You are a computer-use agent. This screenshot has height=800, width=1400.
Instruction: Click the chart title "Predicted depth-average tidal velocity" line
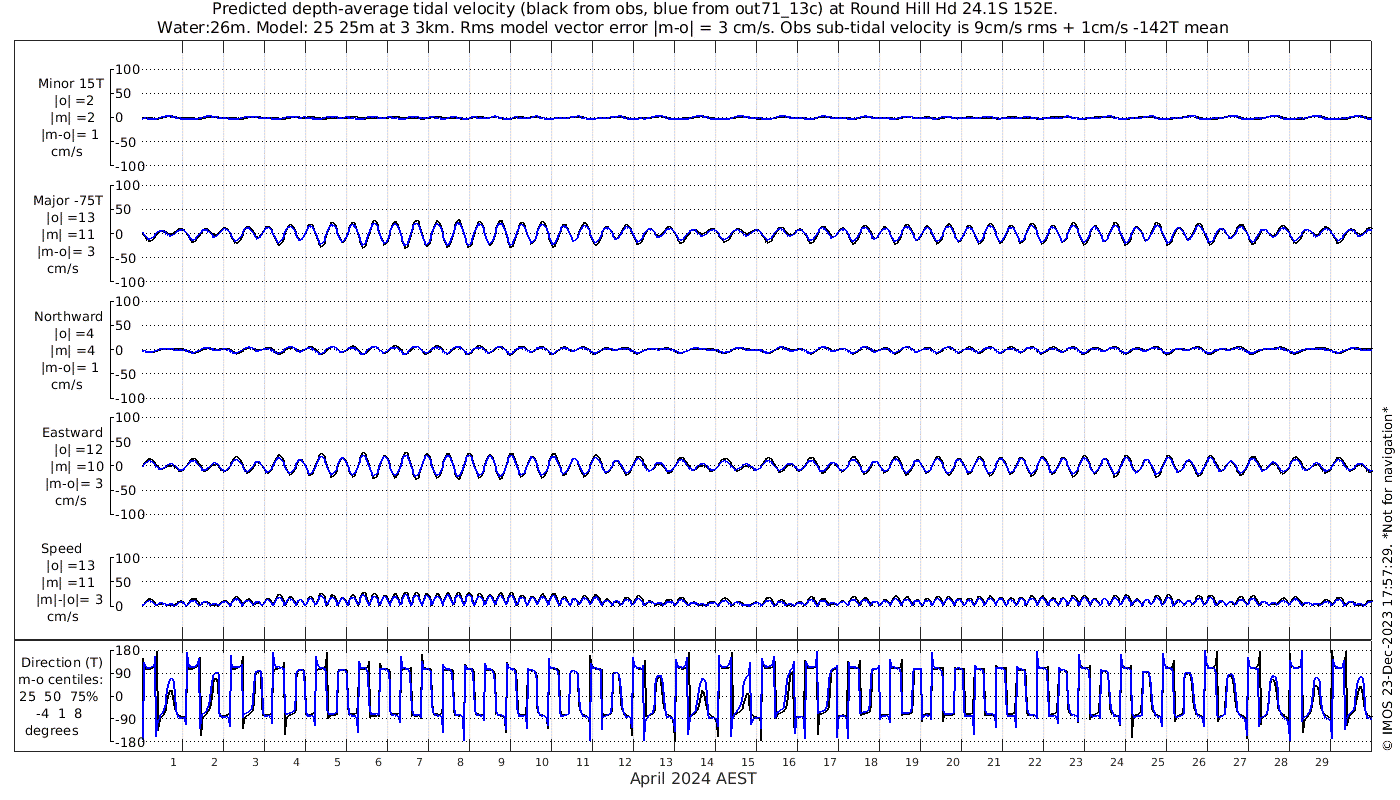click(x=635, y=9)
